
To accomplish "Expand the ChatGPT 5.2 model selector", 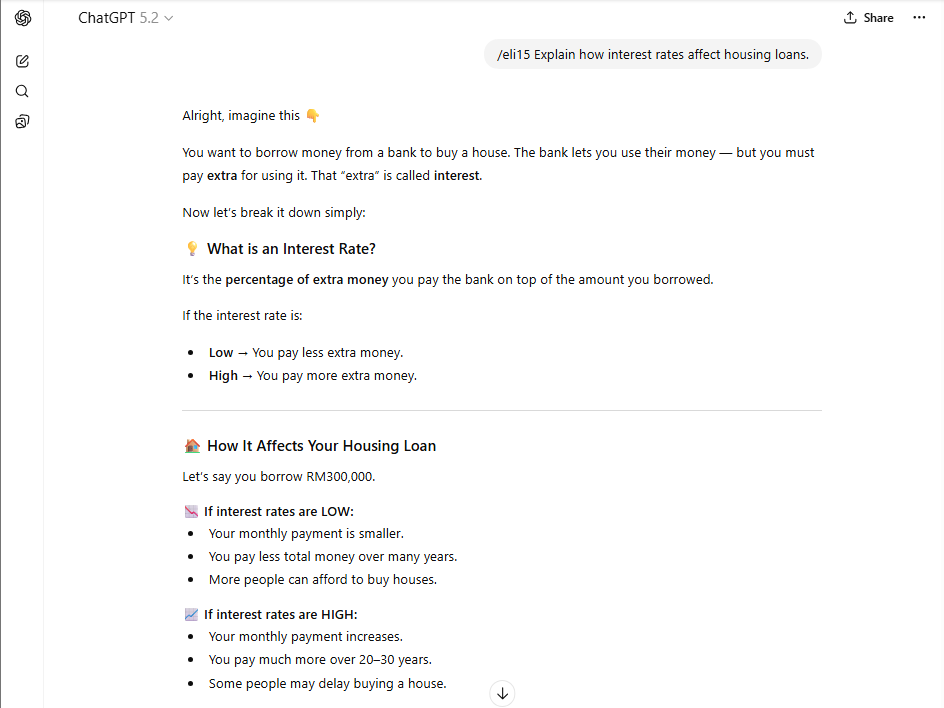I will pyautogui.click(x=126, y=18).
